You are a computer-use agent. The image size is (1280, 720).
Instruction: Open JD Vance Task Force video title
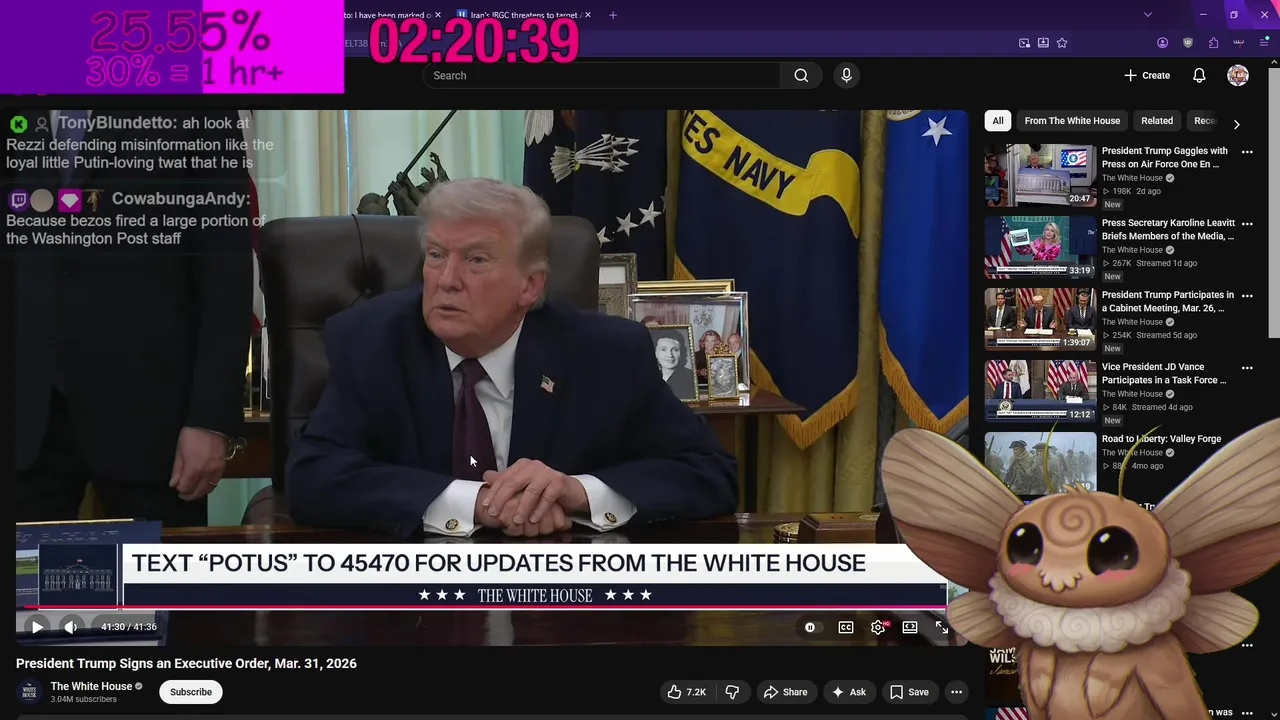(x=1164, y=374)
